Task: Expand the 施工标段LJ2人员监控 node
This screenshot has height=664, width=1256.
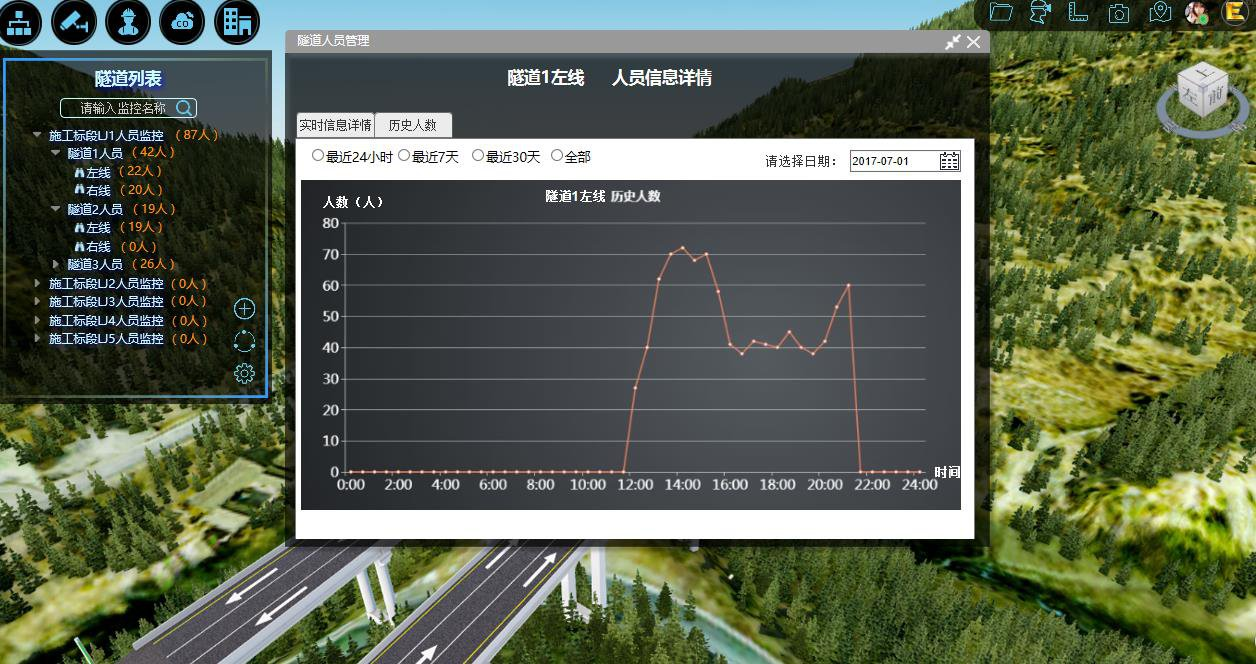Action: pyautogui.click(x=37, y=283)
